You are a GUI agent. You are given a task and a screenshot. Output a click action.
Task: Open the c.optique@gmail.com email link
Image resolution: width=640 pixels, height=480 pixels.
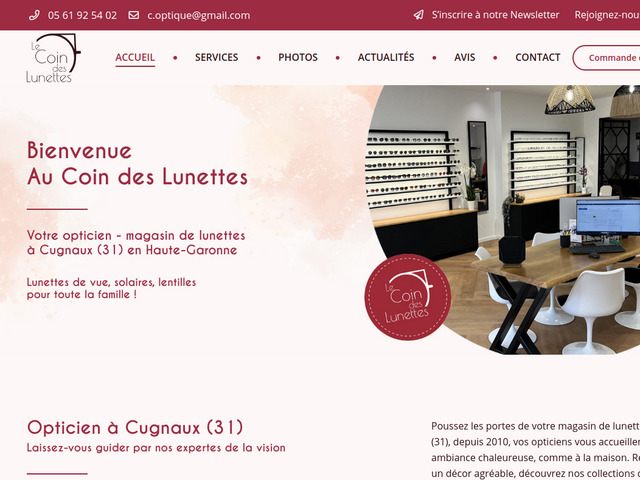click(x=199, y=16)
